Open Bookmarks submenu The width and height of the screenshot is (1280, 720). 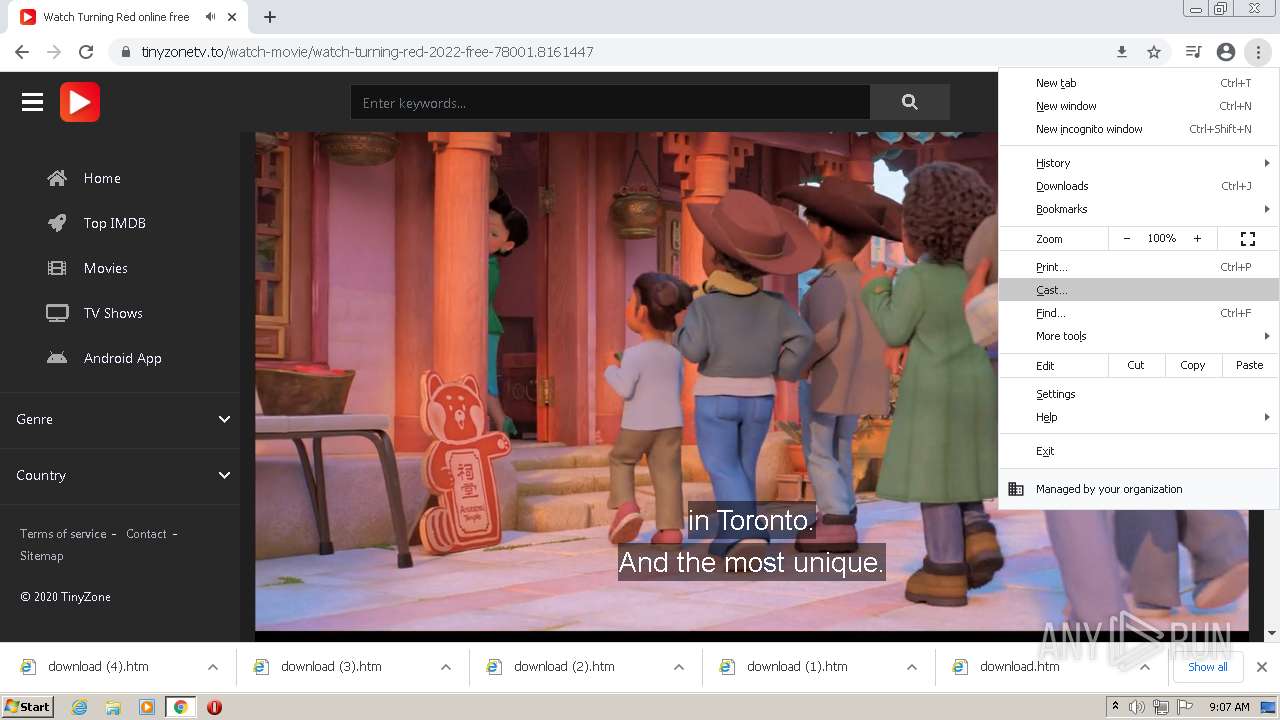click(x=1139, y=209)
